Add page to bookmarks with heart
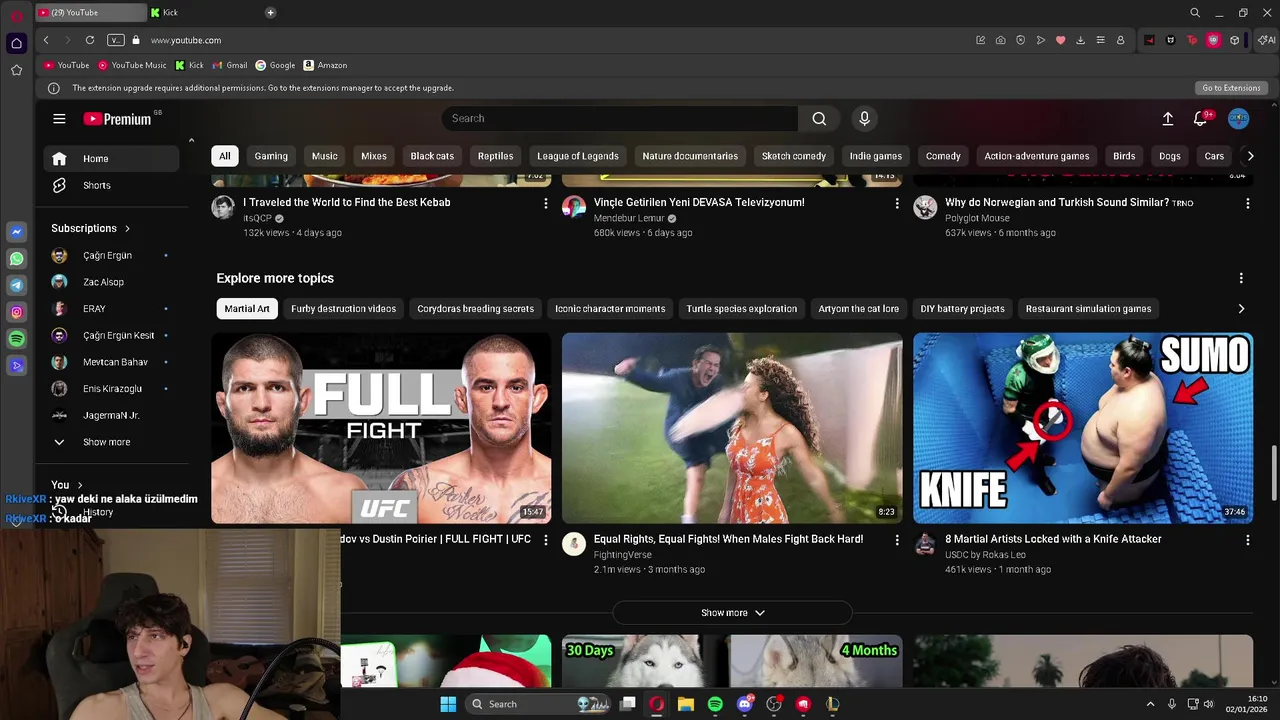The image size is (1280, 720). (1061, 40)
